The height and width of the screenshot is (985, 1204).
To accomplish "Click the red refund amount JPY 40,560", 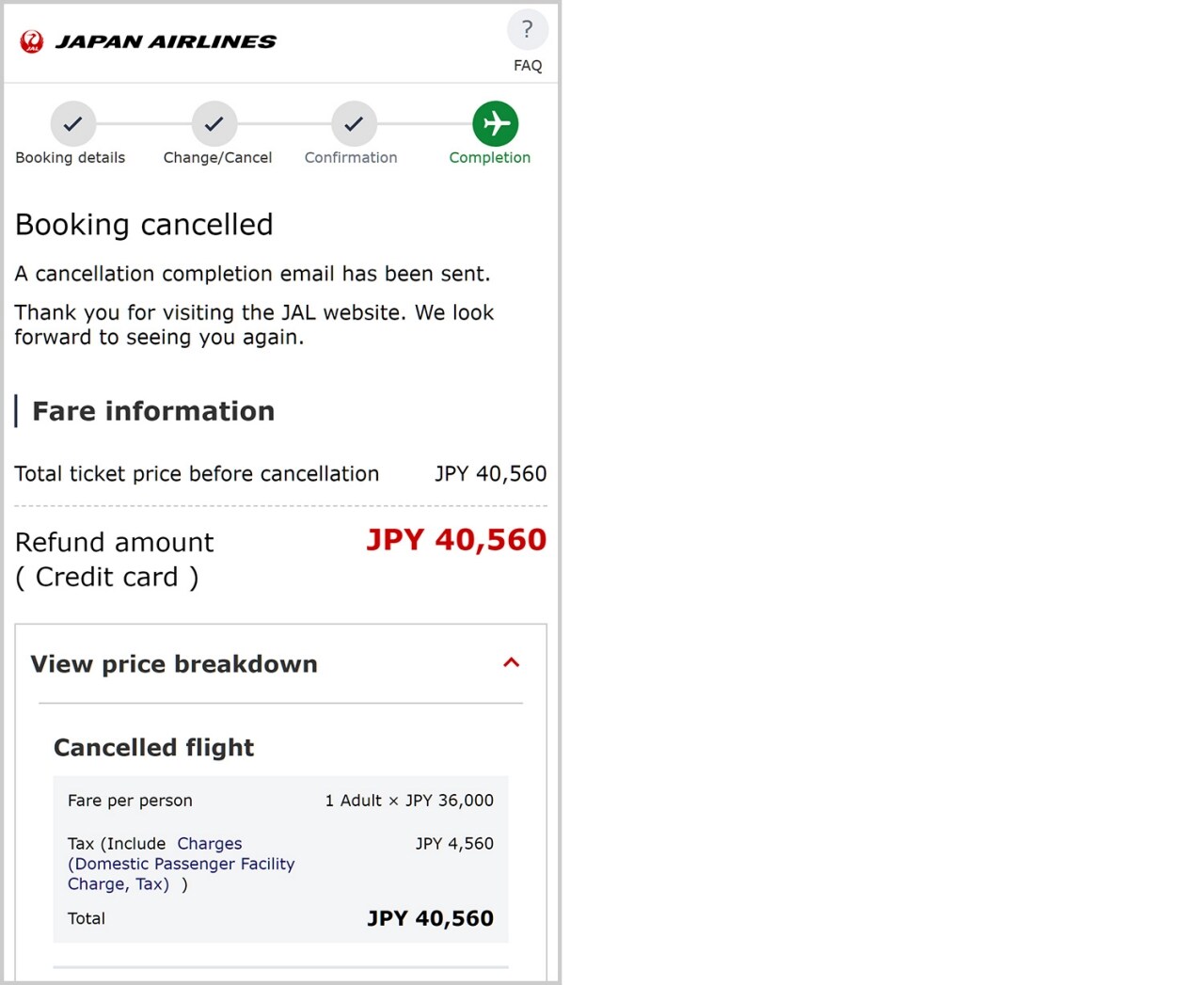I will [456, 540].
